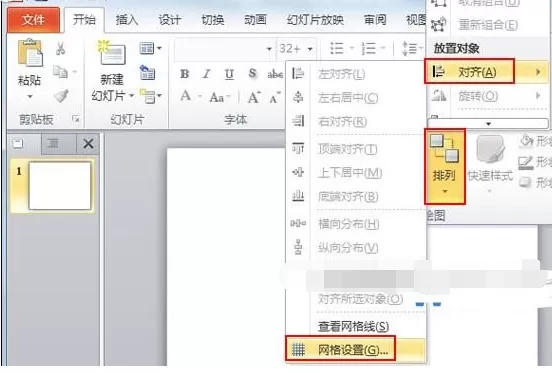Select slide 1 thumbnail
The image size is (552, 373).
[x=59, y=185]
